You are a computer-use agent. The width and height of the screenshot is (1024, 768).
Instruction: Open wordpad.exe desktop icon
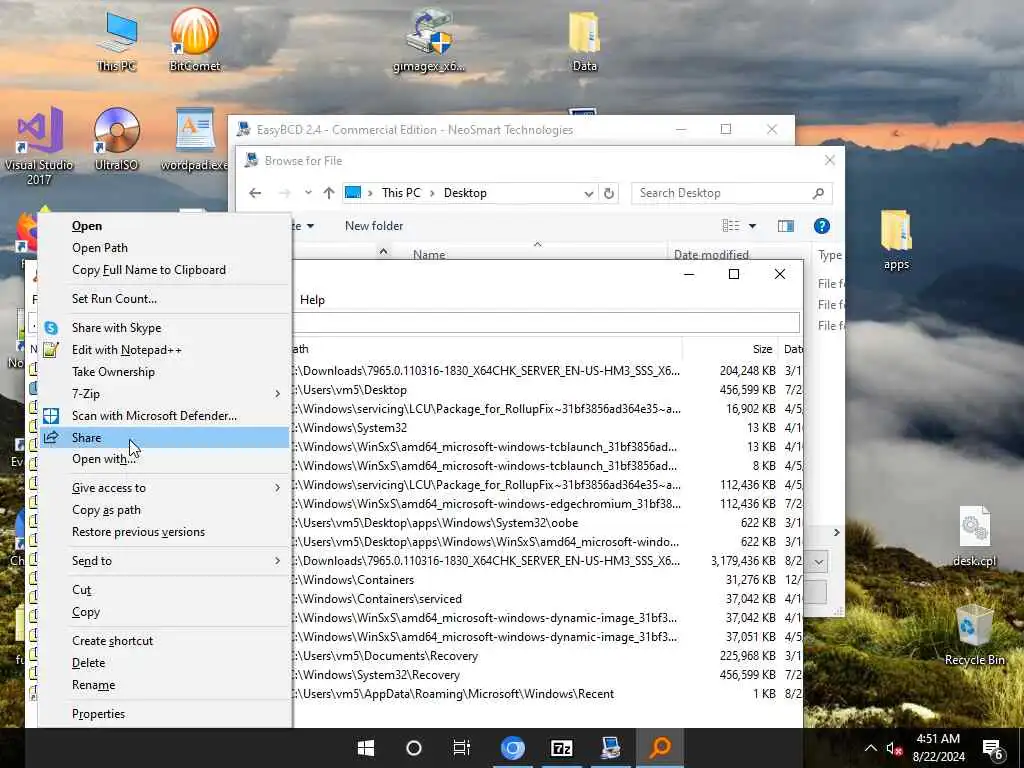(x=195, y=139)
